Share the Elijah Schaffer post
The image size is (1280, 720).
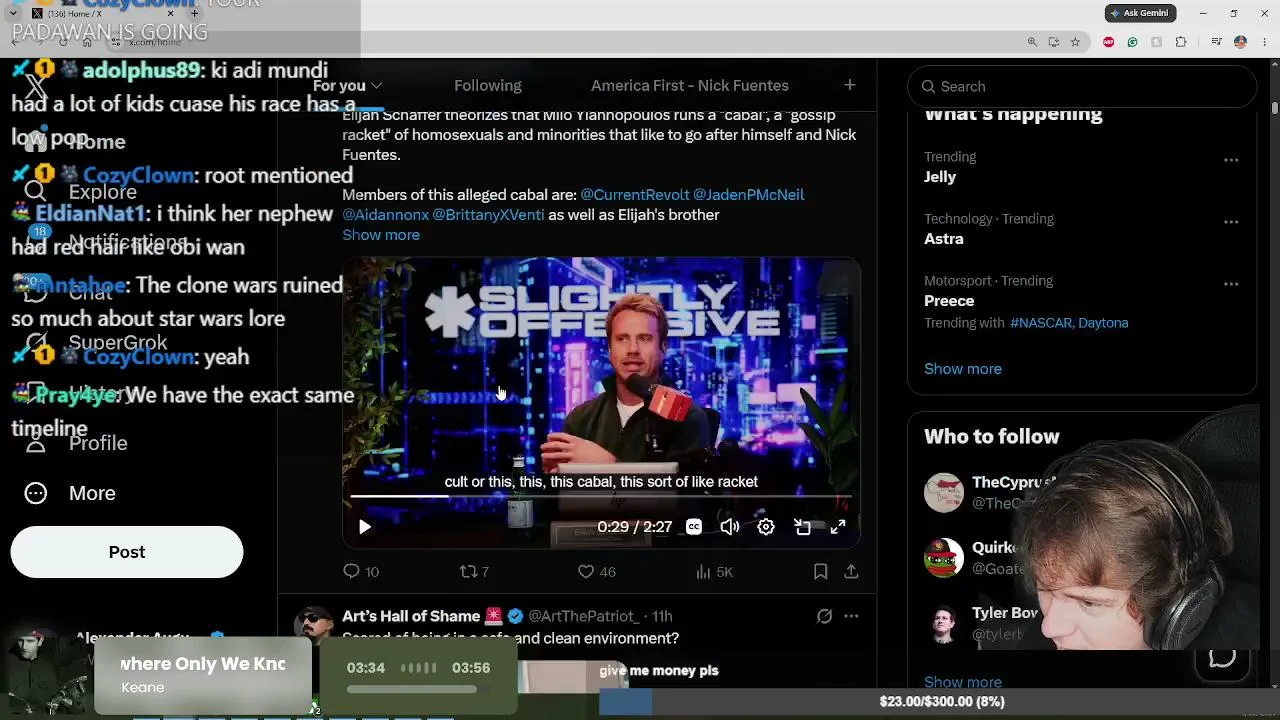[851, 572]
